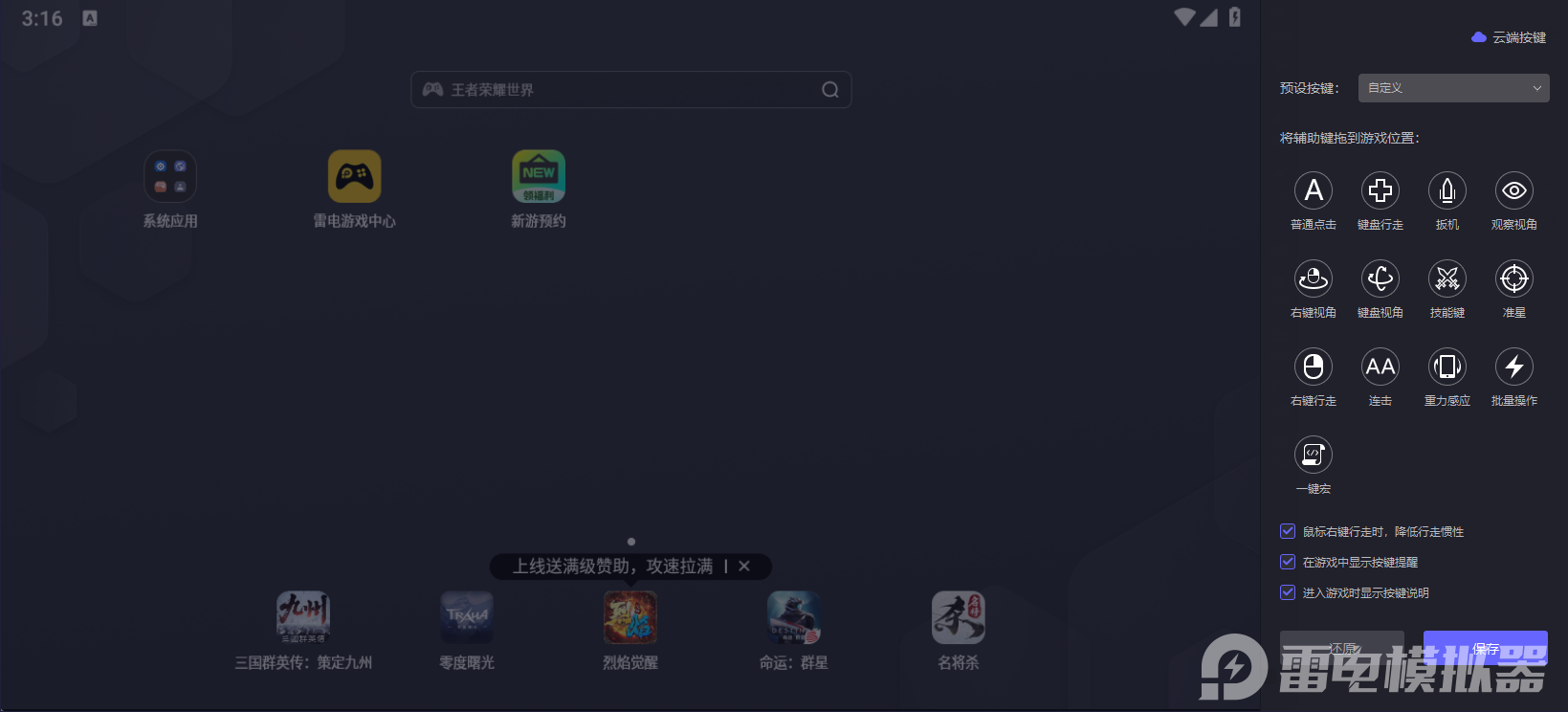Select the 普通点击 tap key icon
The width and height of the screenshot is (1568, 712).
(1314, 190)
